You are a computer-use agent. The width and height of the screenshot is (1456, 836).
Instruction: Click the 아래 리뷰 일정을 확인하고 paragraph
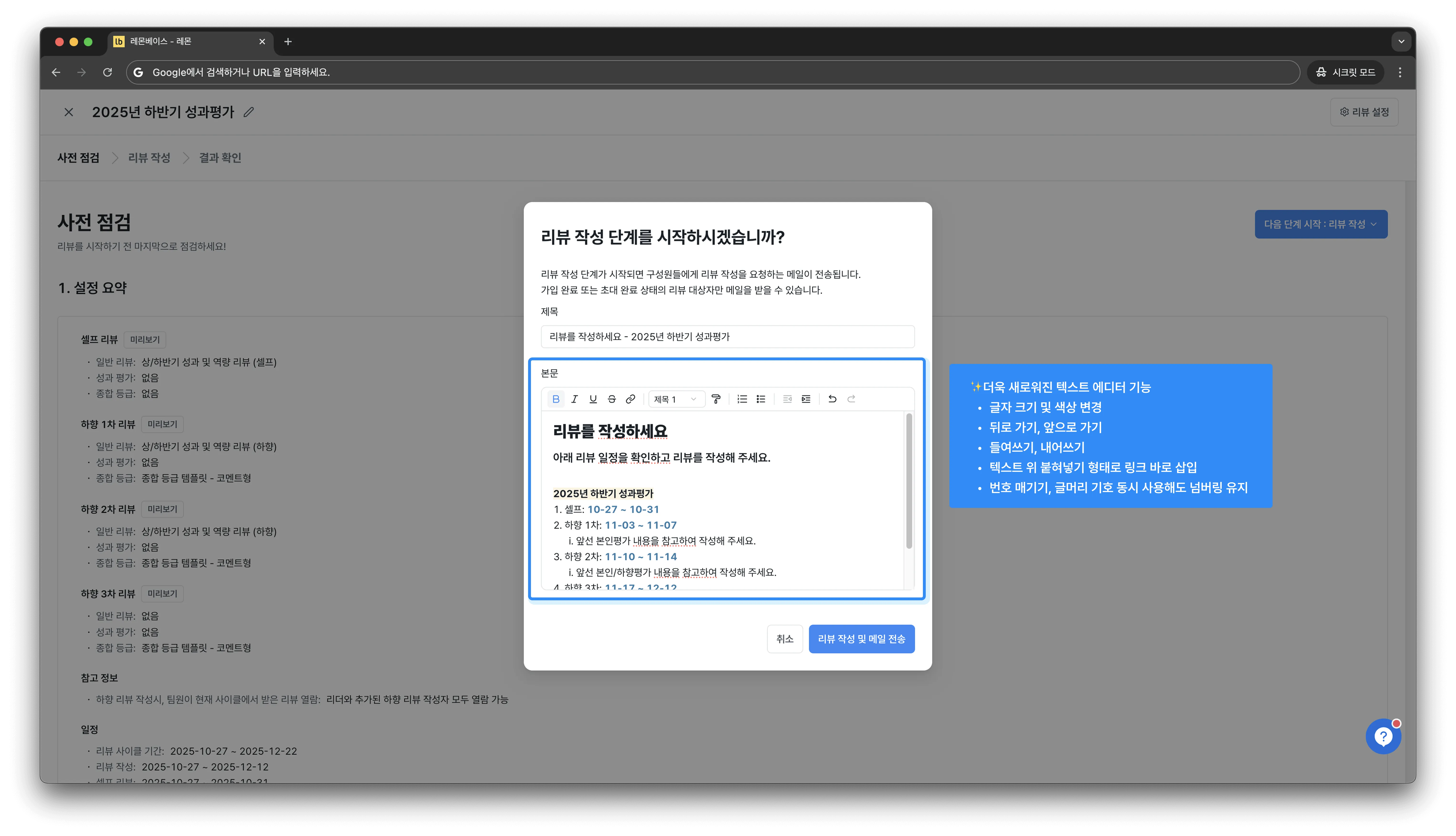point(661,458)
